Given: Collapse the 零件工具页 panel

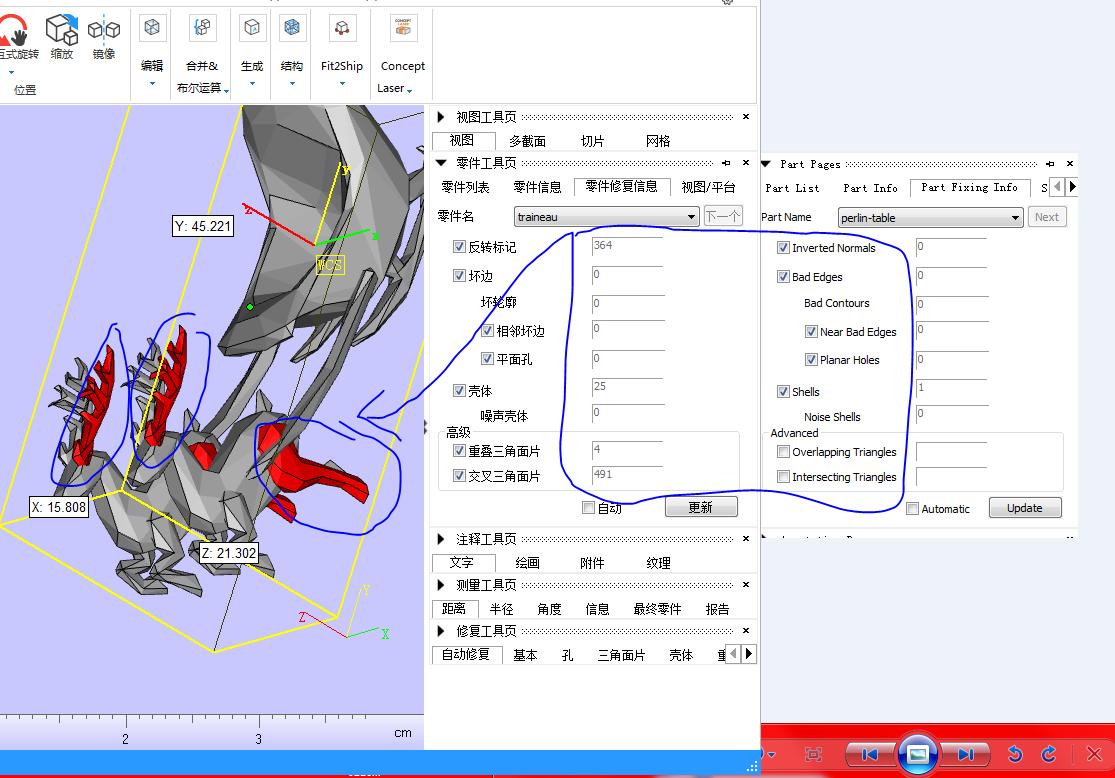Looking at the screenshot, I should click(x=441, y=163).
